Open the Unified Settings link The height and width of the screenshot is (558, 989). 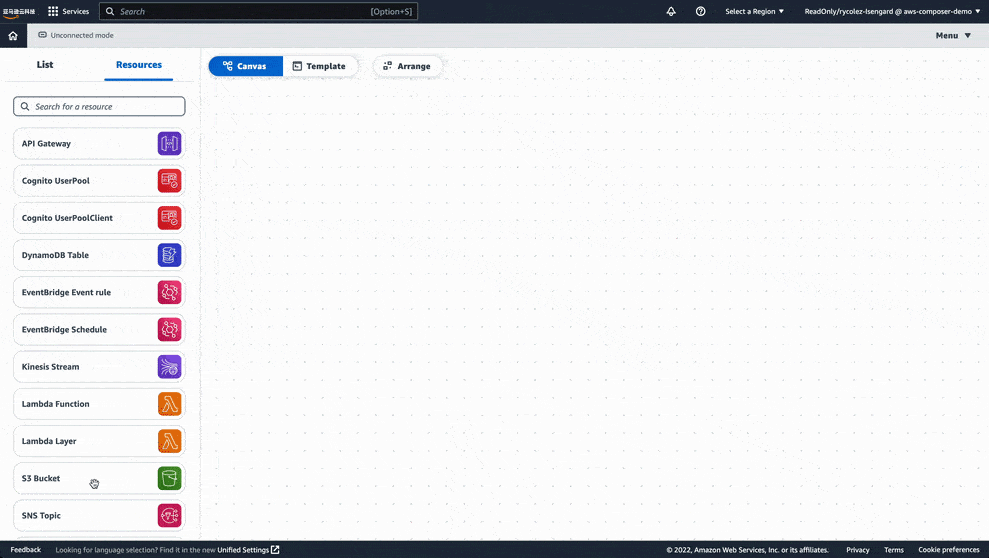[x=248, y=550]
